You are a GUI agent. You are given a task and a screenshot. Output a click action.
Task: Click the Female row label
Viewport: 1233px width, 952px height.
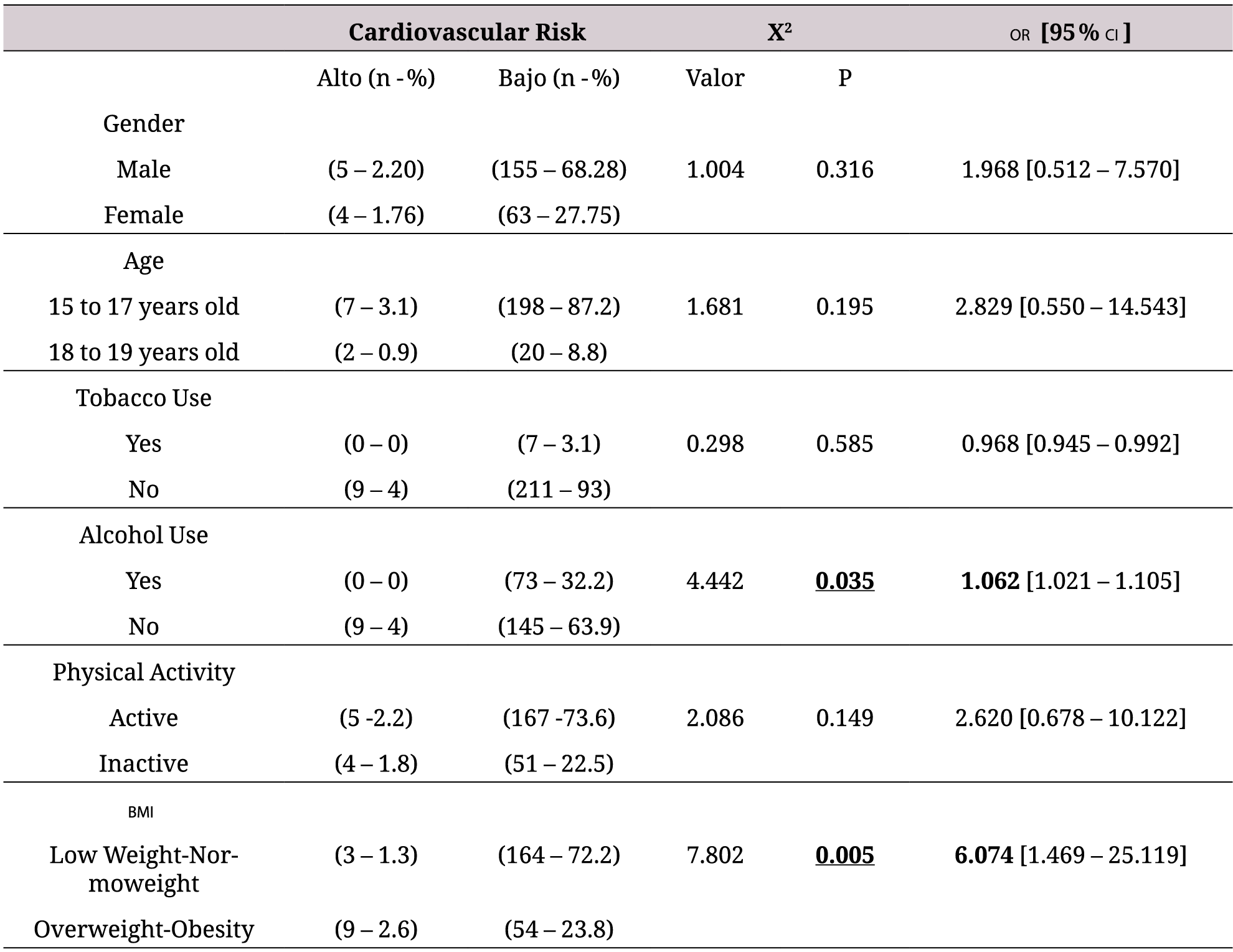(x=143, y=215)
